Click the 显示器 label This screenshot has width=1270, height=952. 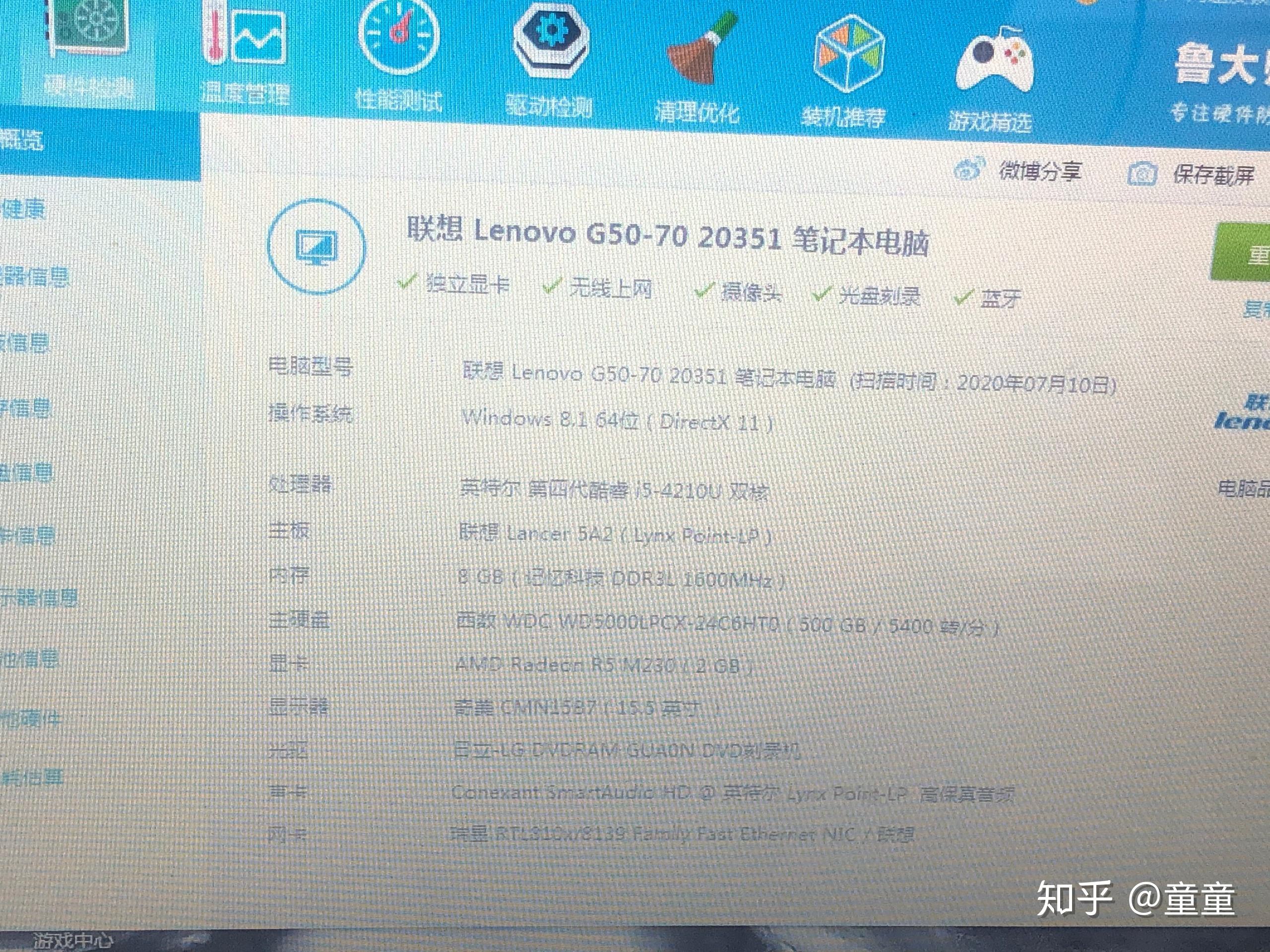pyautogui.click(x=299, y=706)
